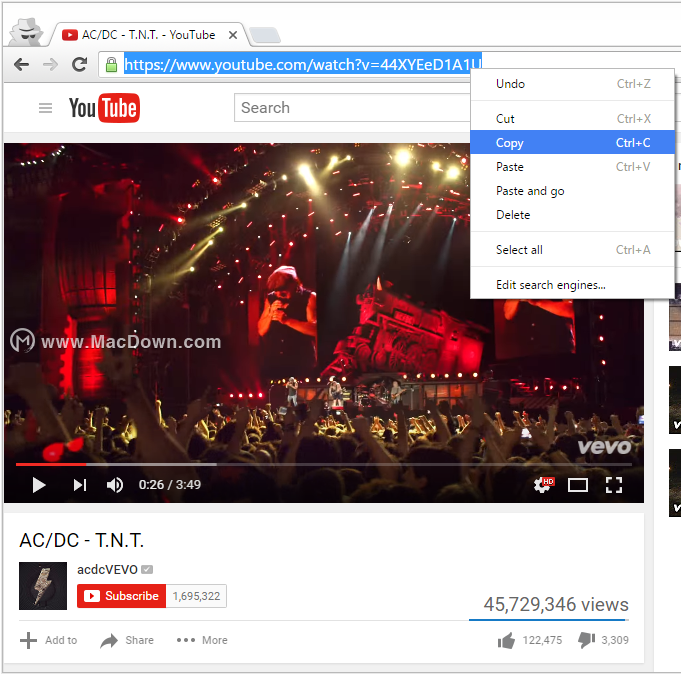Click into the YouTube Search box
This screenshot has width=681, height=683.
point(352,108)
